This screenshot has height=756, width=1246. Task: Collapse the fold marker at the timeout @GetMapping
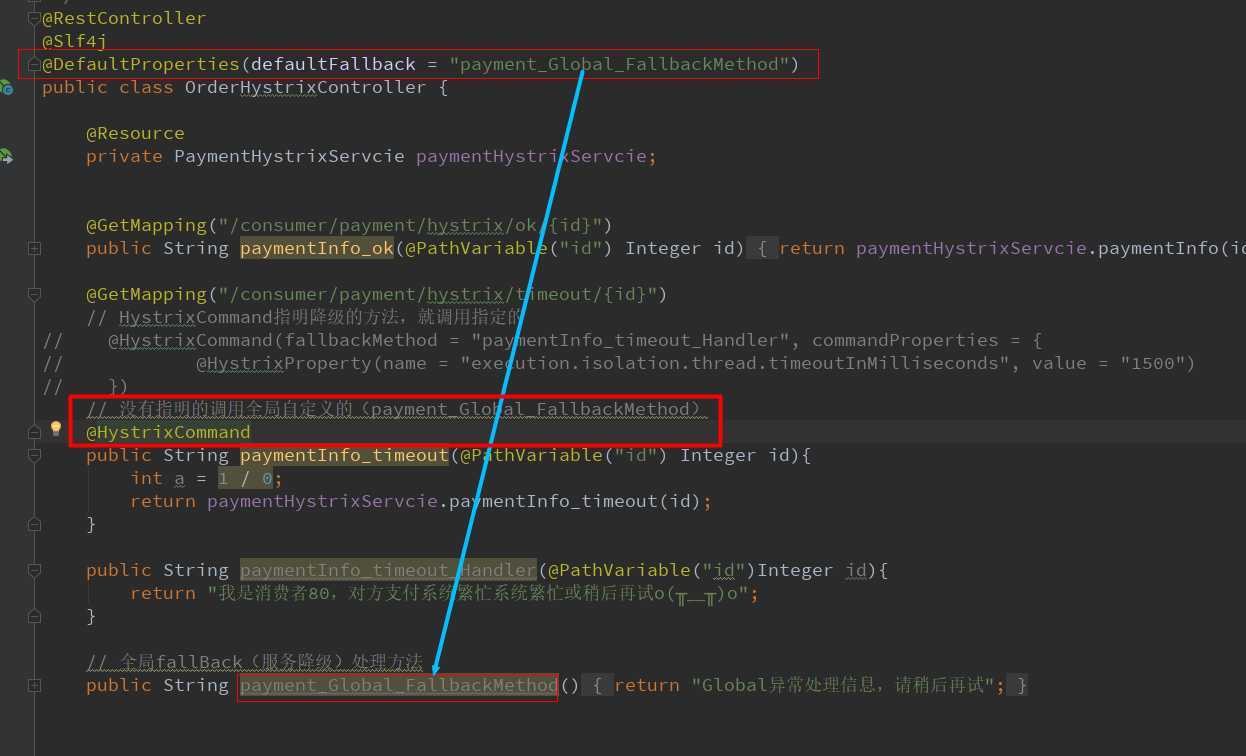(34, 294)
